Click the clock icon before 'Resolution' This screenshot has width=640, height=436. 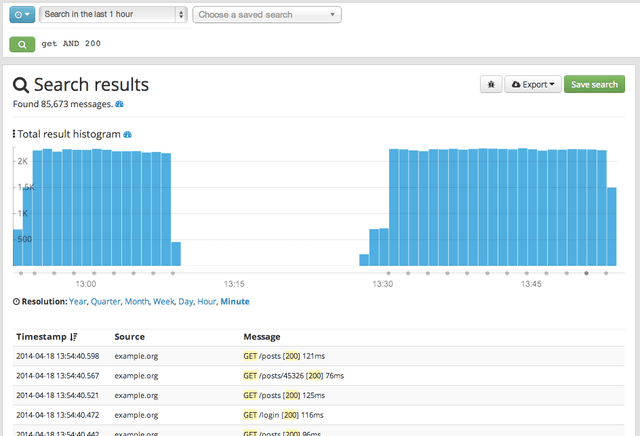[x=16, y=302]
